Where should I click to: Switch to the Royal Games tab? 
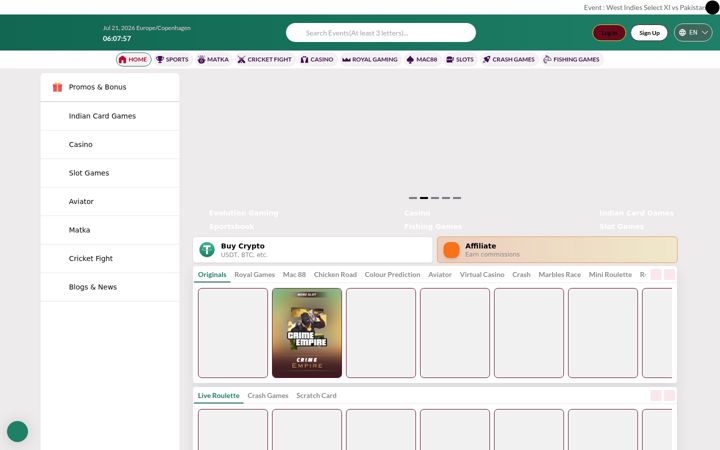click(254, 275)
